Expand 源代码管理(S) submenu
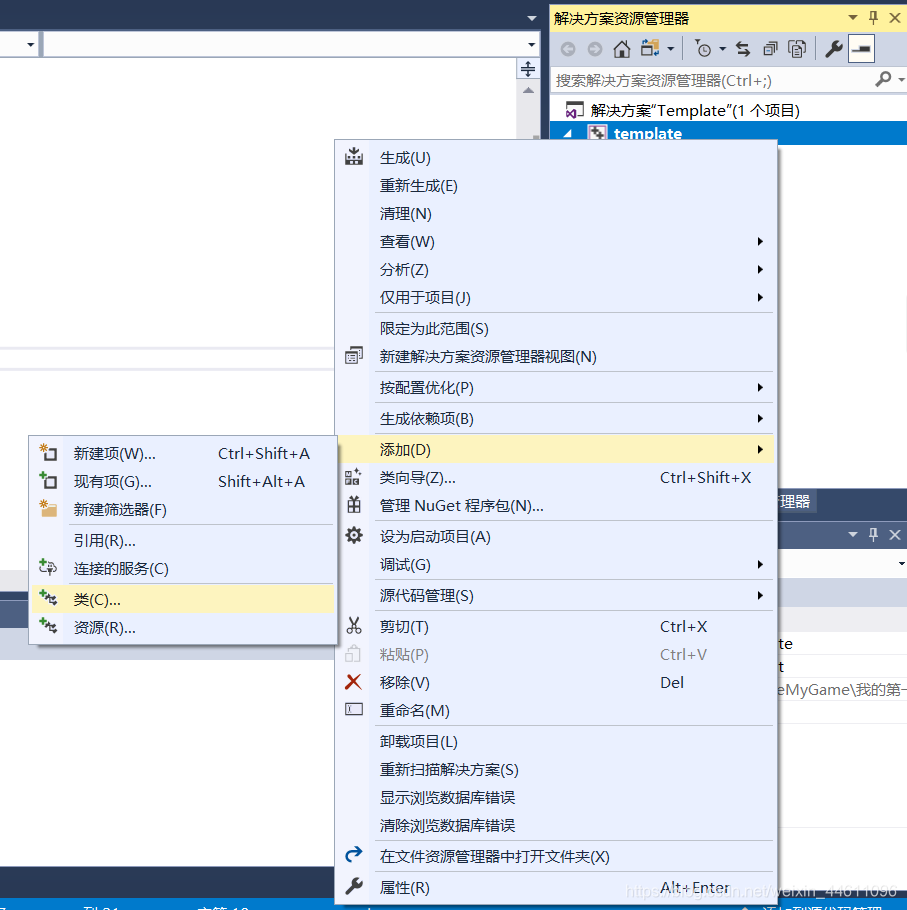This screenshot has width=907, height=910. click(555, 595)
